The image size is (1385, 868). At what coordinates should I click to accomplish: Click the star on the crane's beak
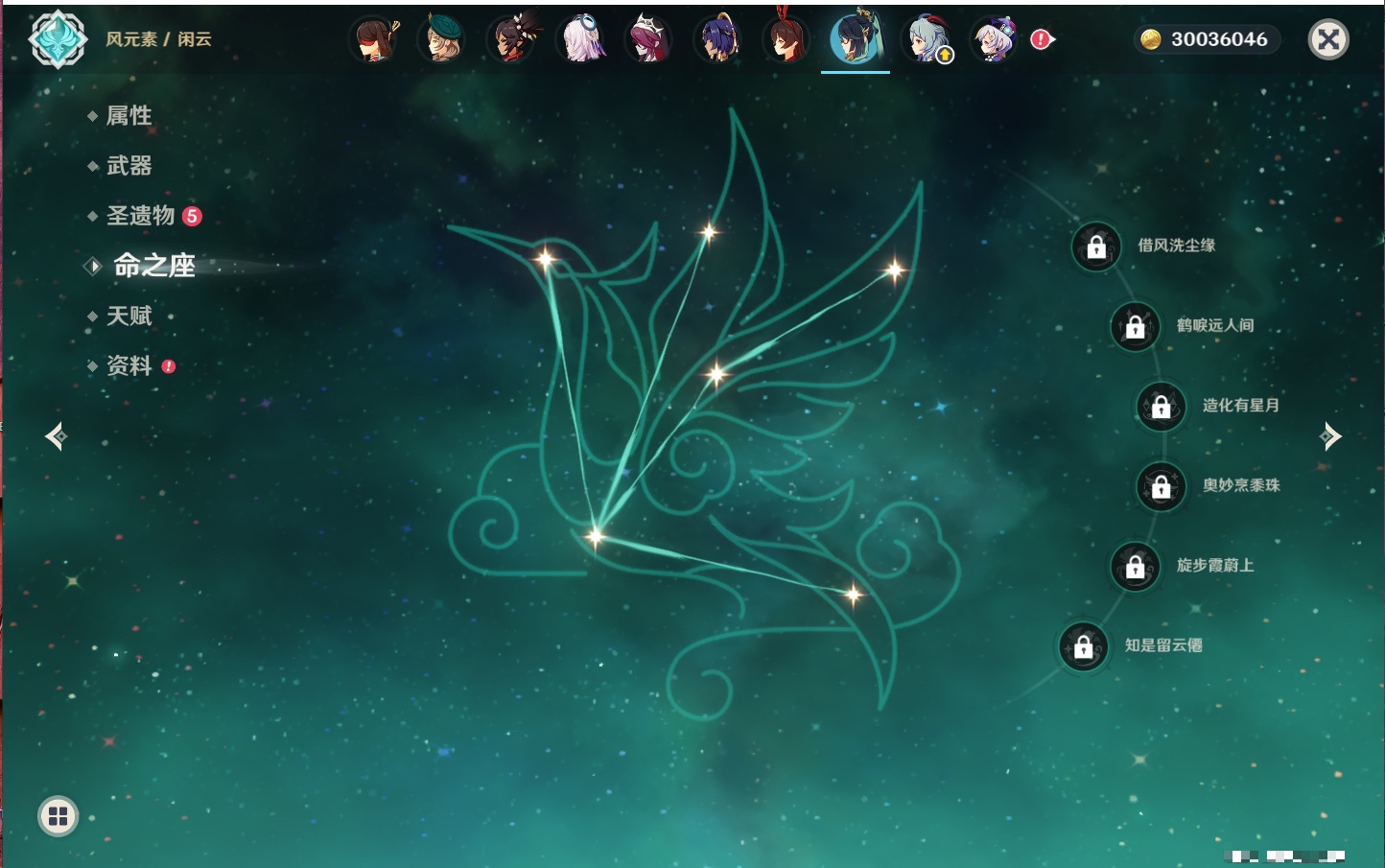tap(545, 258)
